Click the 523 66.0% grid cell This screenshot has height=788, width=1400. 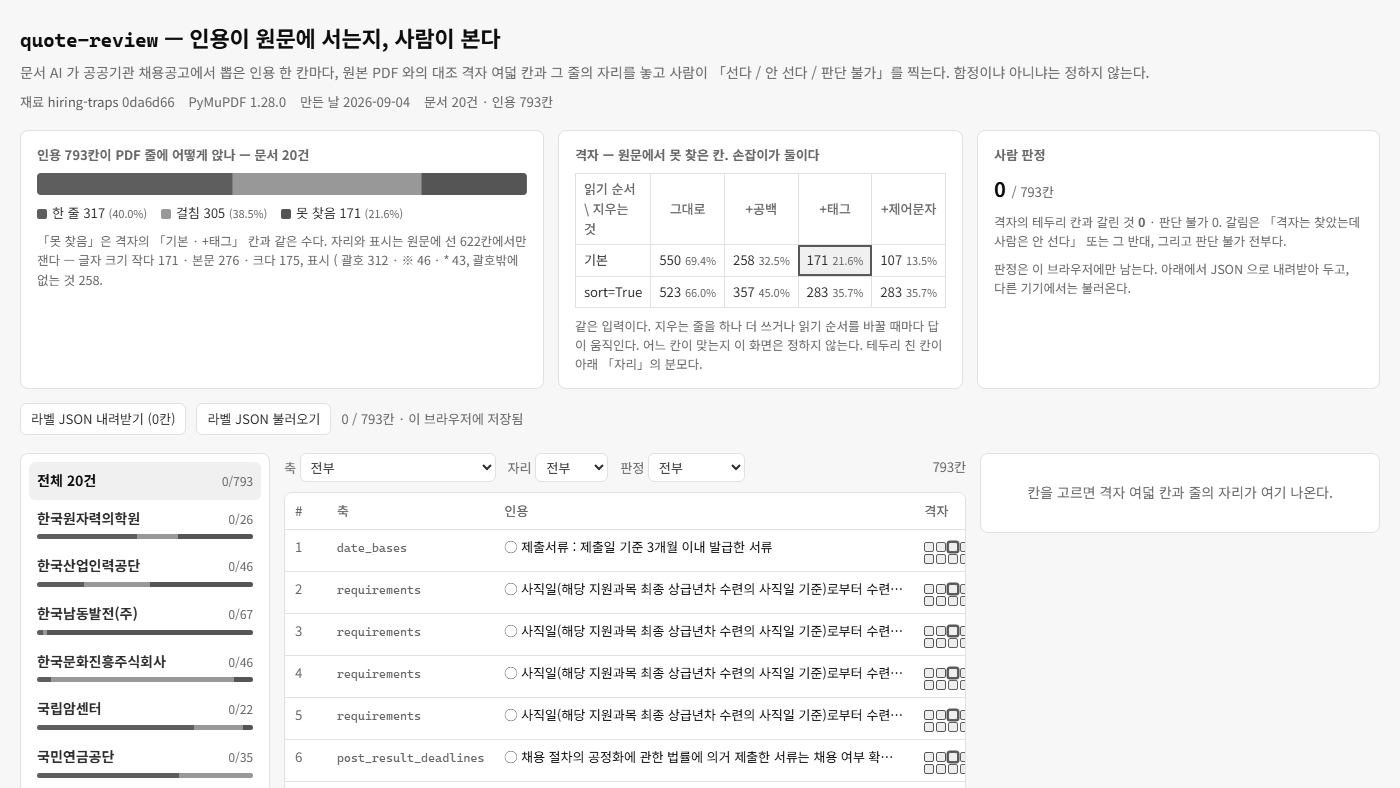(687, 292)
